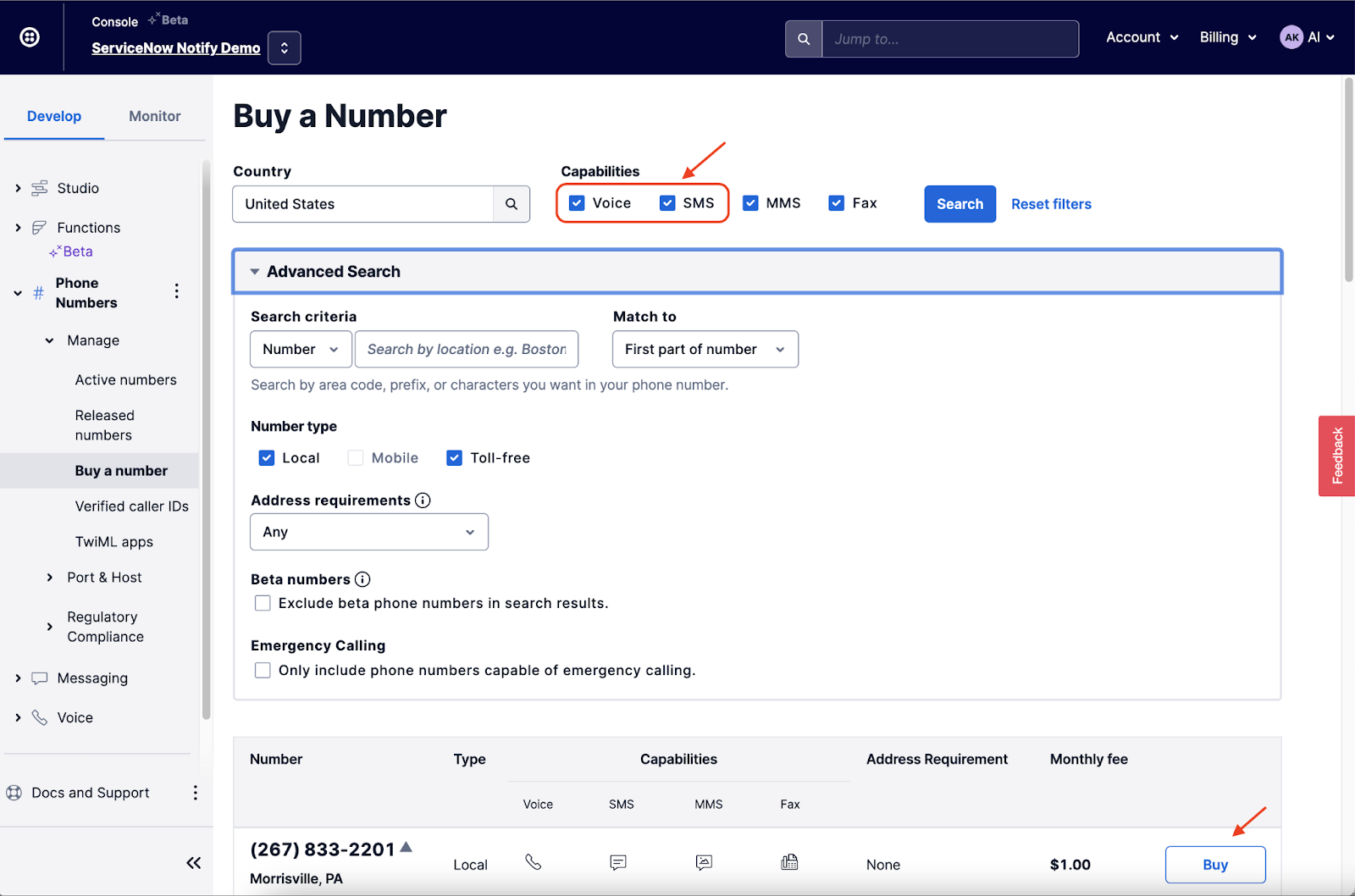
Task: Uncheck the Voice capability checkbox
Action: coord(577,203)
